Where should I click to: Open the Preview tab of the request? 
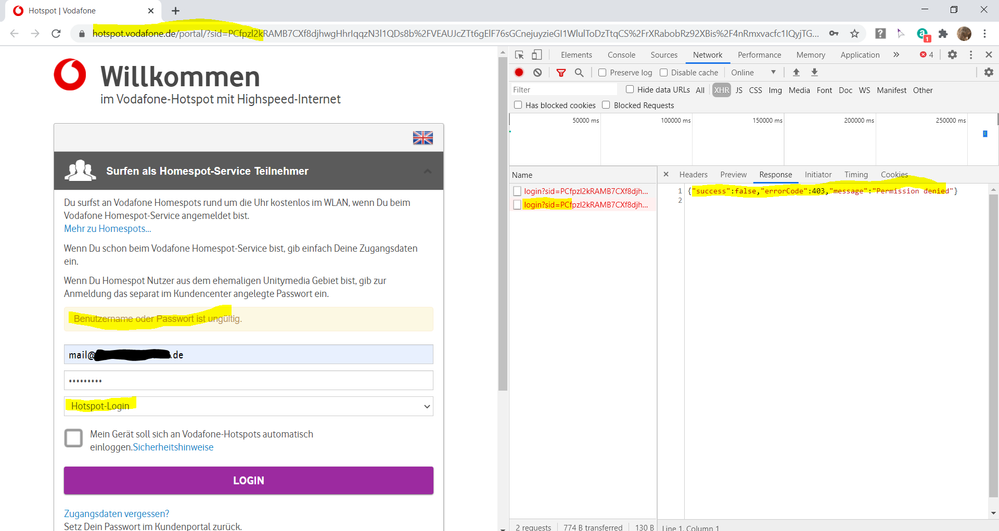click(x=733, y=174)
